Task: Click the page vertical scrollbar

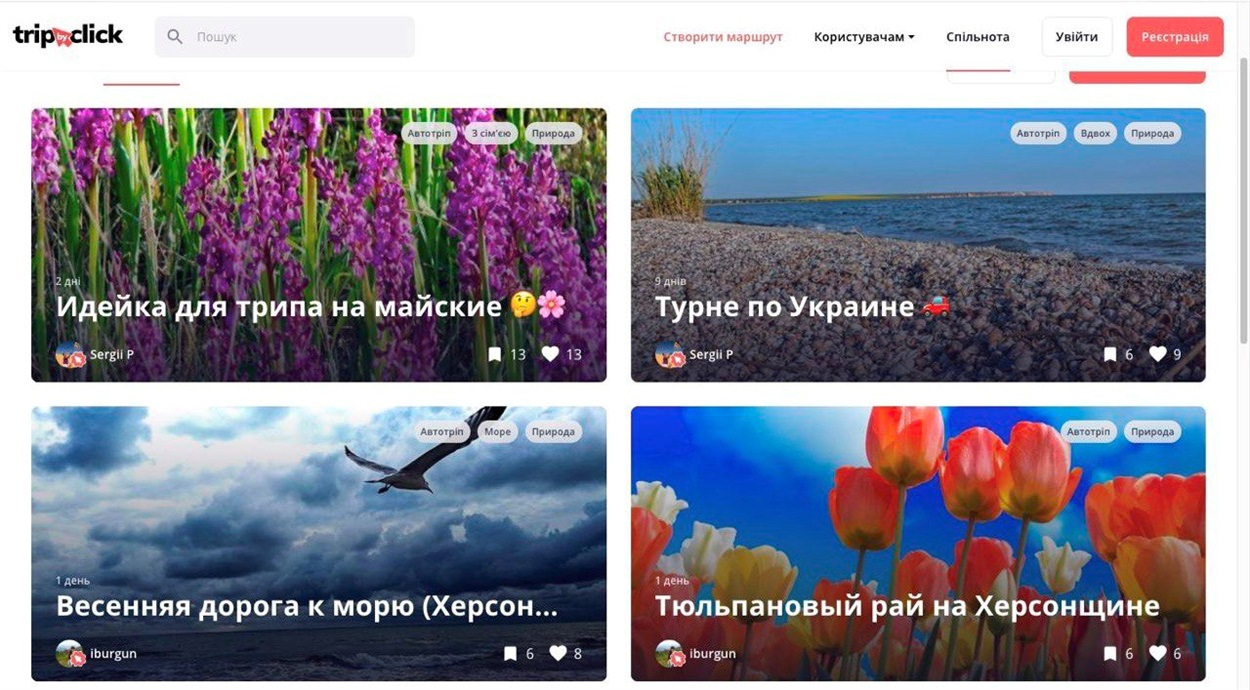Action: (x=1243, y=200)
